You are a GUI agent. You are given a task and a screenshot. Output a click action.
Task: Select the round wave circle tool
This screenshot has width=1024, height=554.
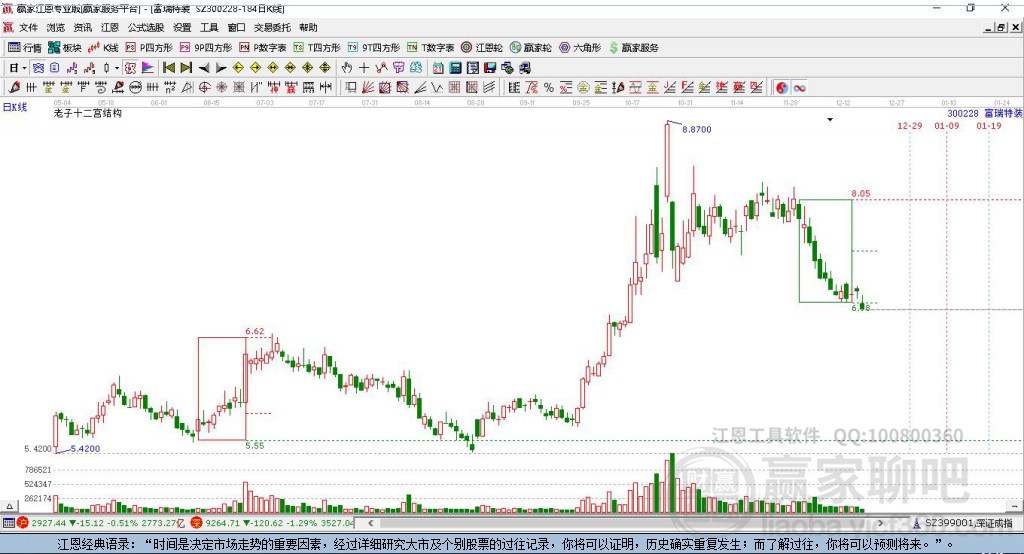coord(135,88)
